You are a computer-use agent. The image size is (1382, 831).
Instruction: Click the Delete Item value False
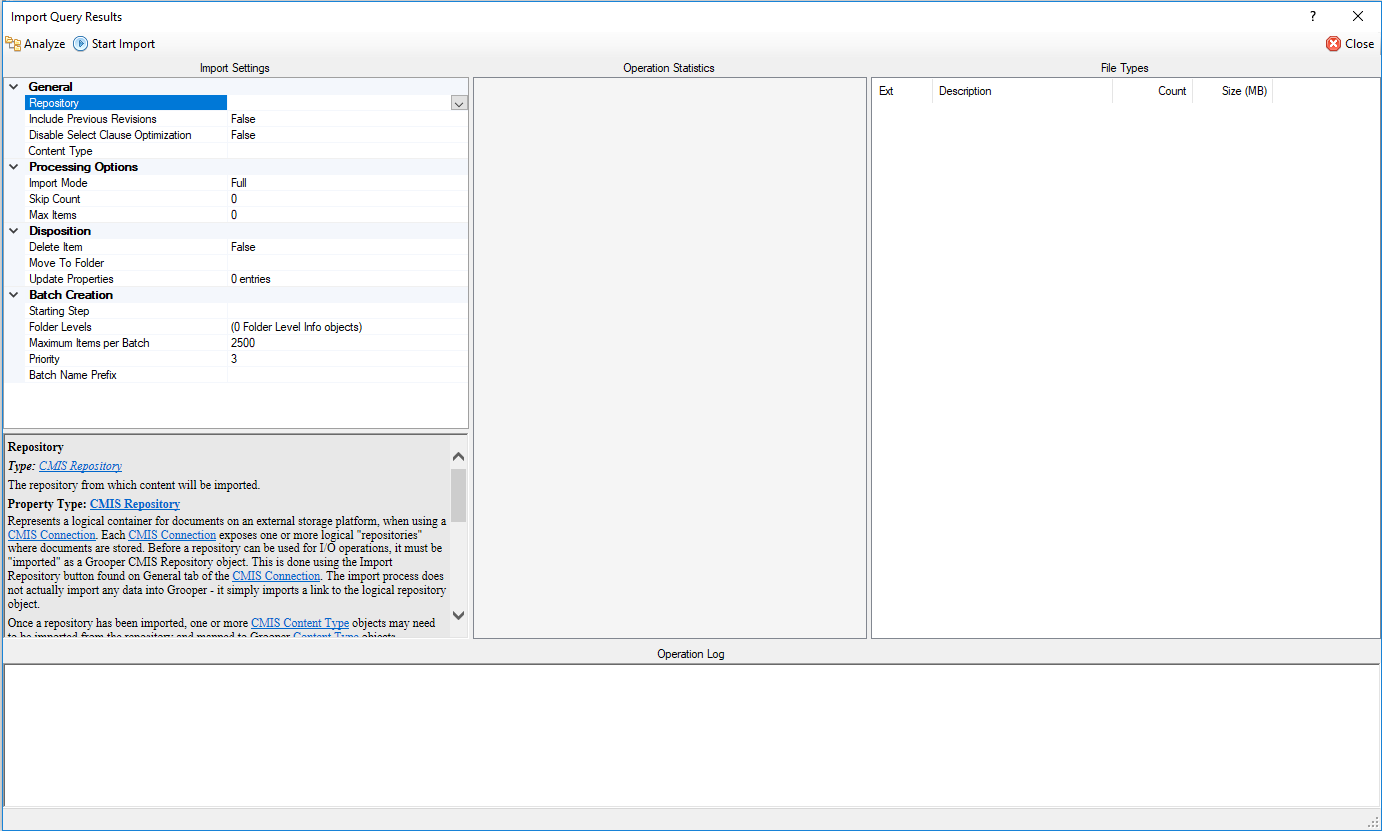[243, 247]
